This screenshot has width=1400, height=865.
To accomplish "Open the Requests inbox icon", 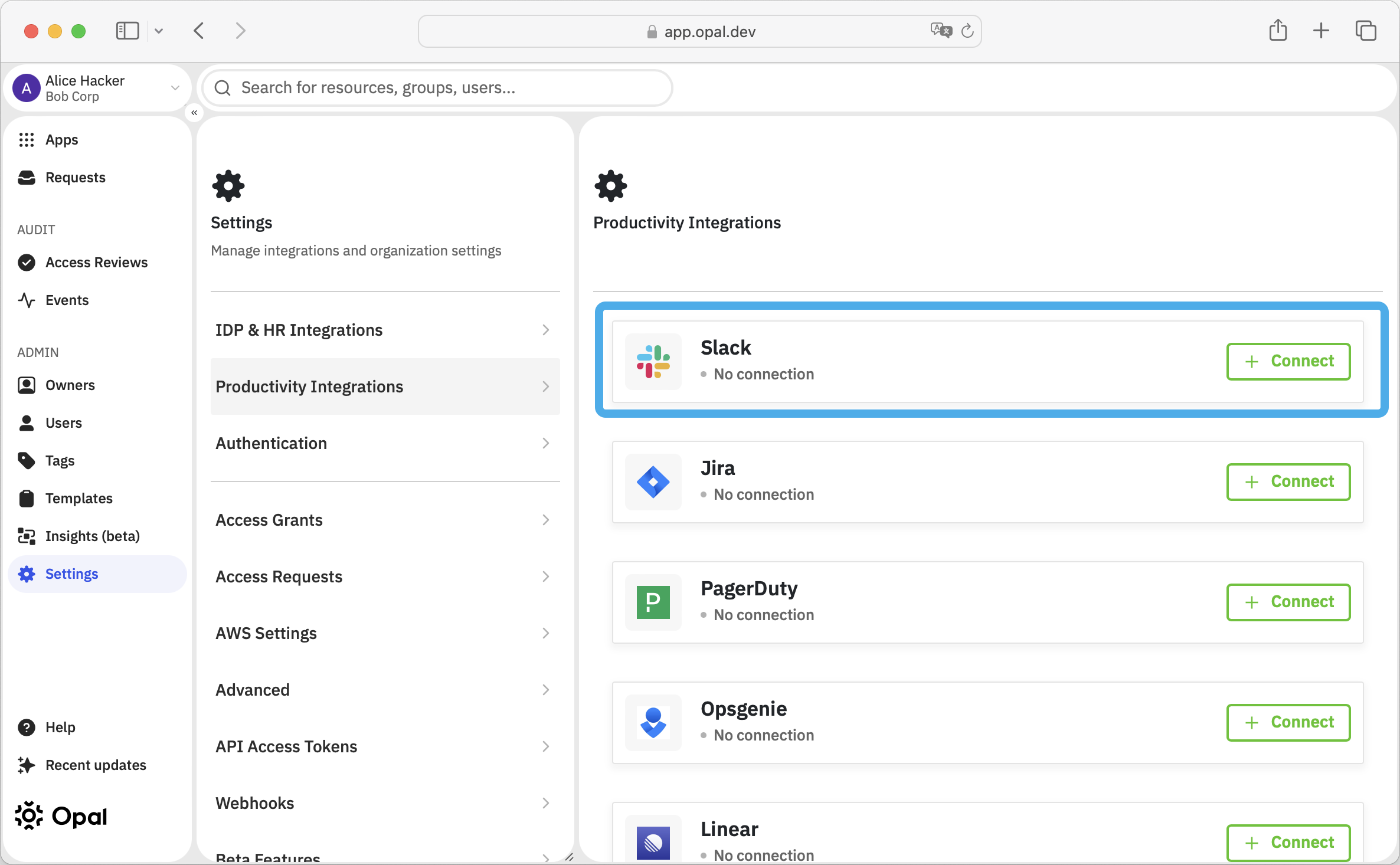I will [27, 178].
